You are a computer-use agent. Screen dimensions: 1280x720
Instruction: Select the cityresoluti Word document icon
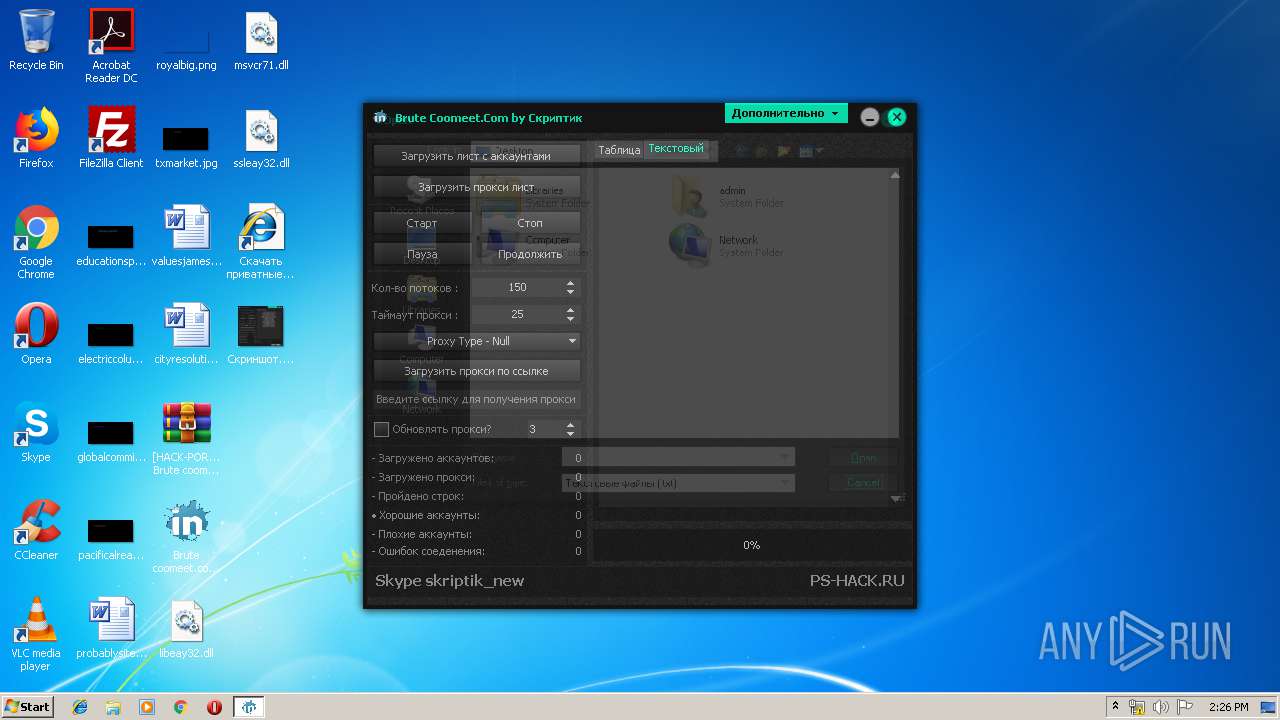tap(187, 334)
